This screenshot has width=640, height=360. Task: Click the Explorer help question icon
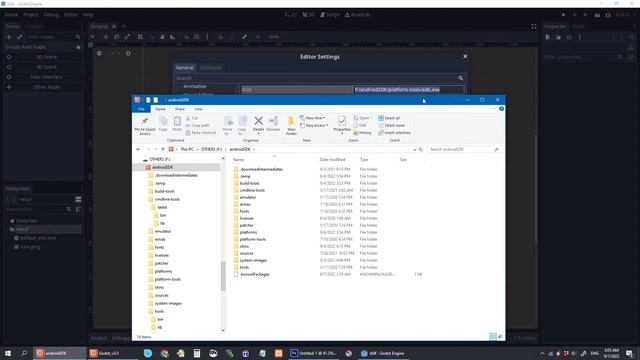[x=501, y=109]
